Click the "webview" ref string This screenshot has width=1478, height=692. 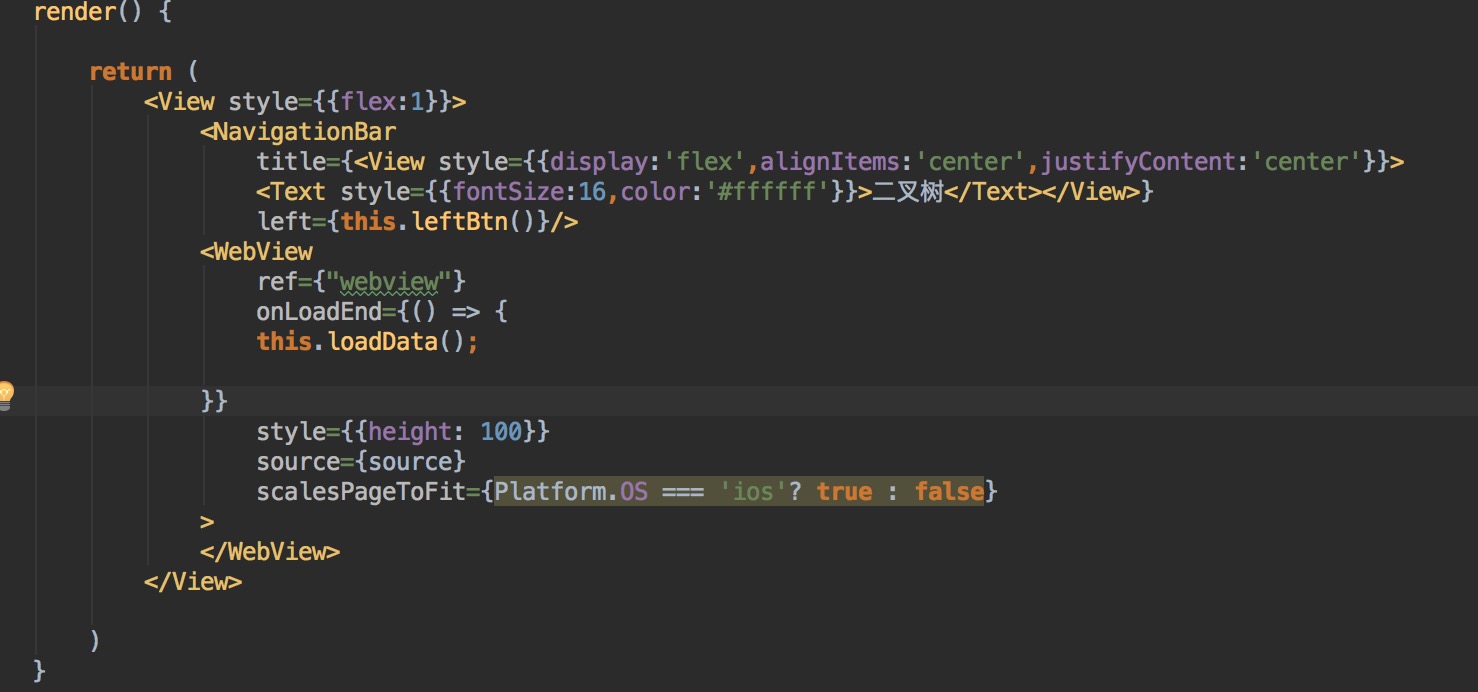click(389, 282)
